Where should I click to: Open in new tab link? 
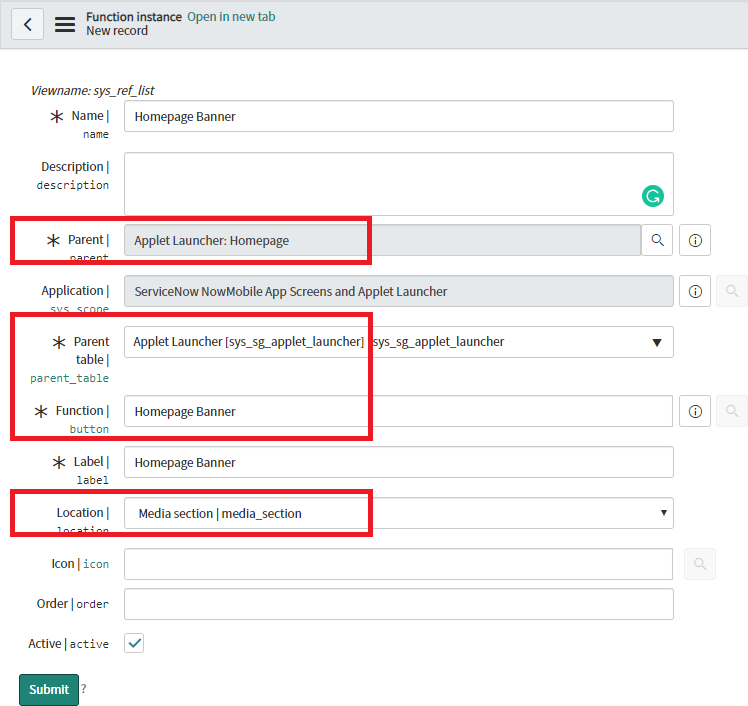point(231,17)
